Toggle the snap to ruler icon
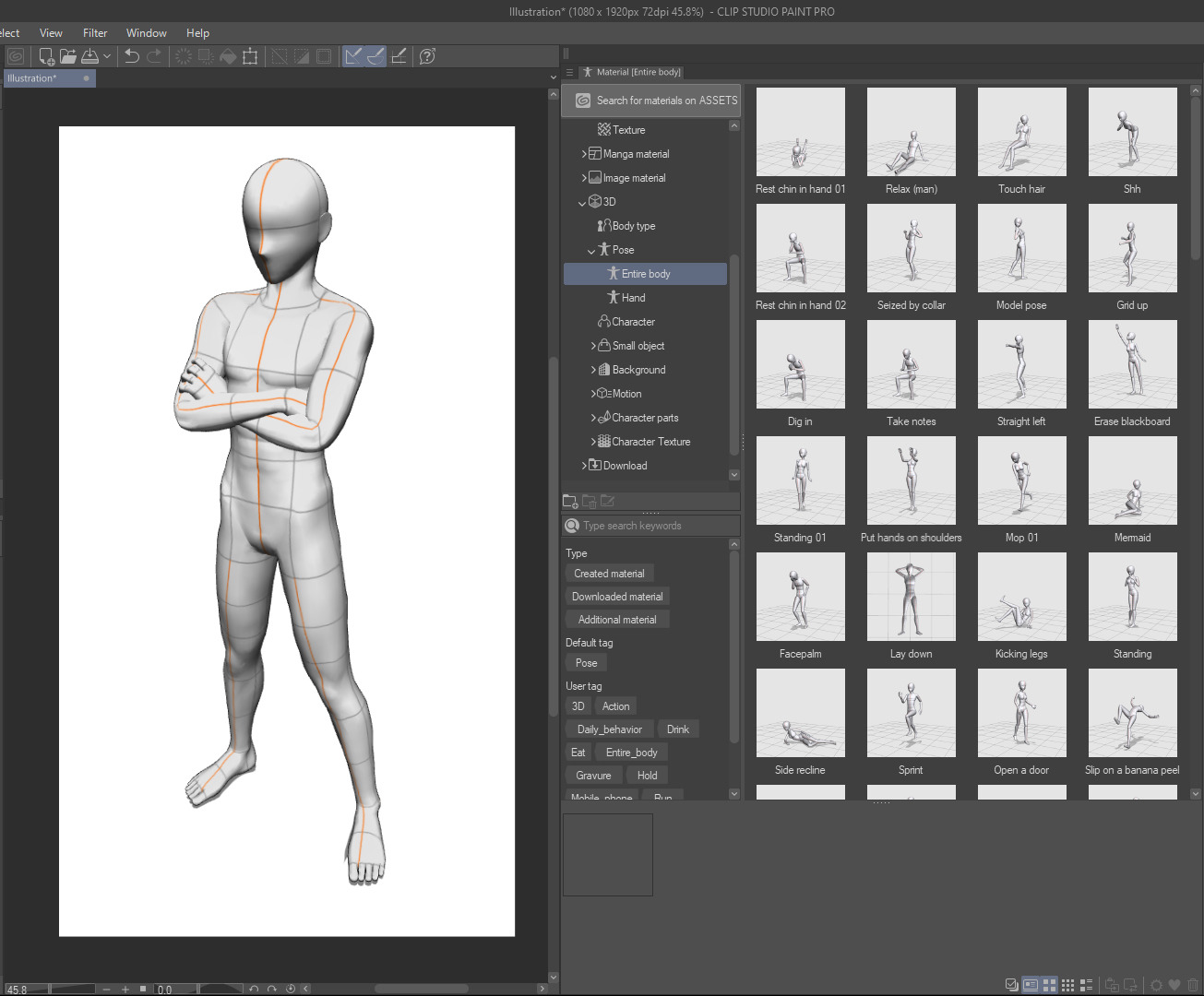 (x=352, y=56)
